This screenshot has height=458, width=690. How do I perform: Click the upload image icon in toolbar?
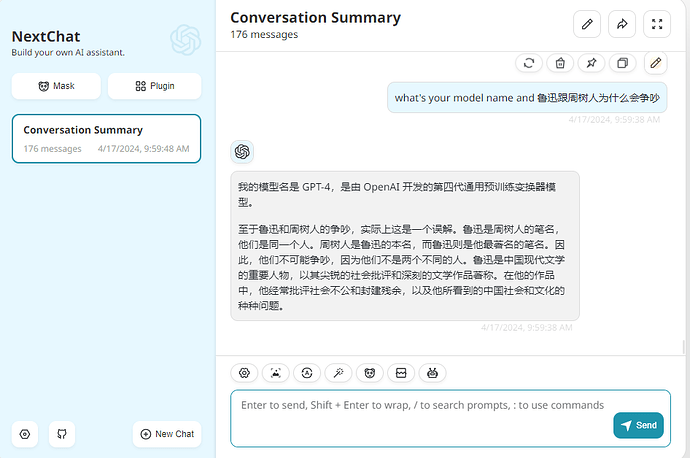(x=275, y=373)
